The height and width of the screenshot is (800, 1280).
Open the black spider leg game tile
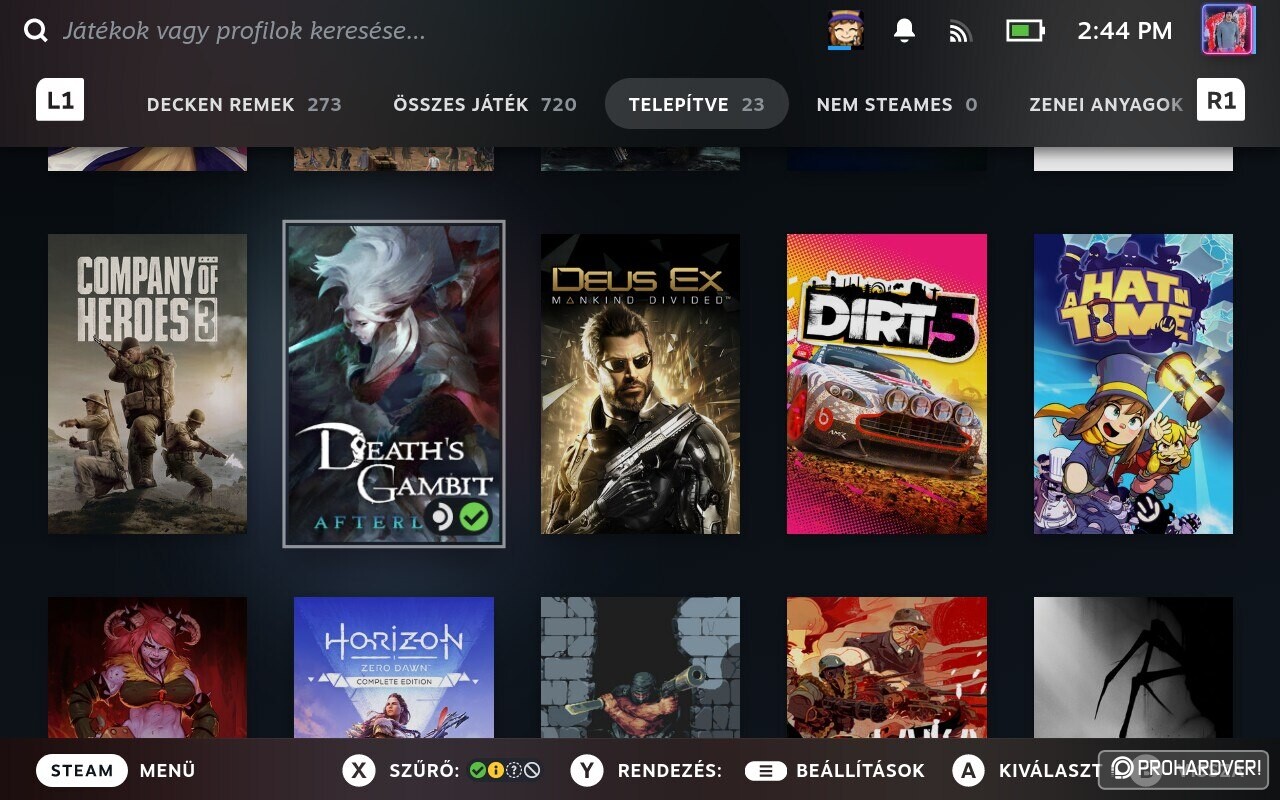[1133, 668]
